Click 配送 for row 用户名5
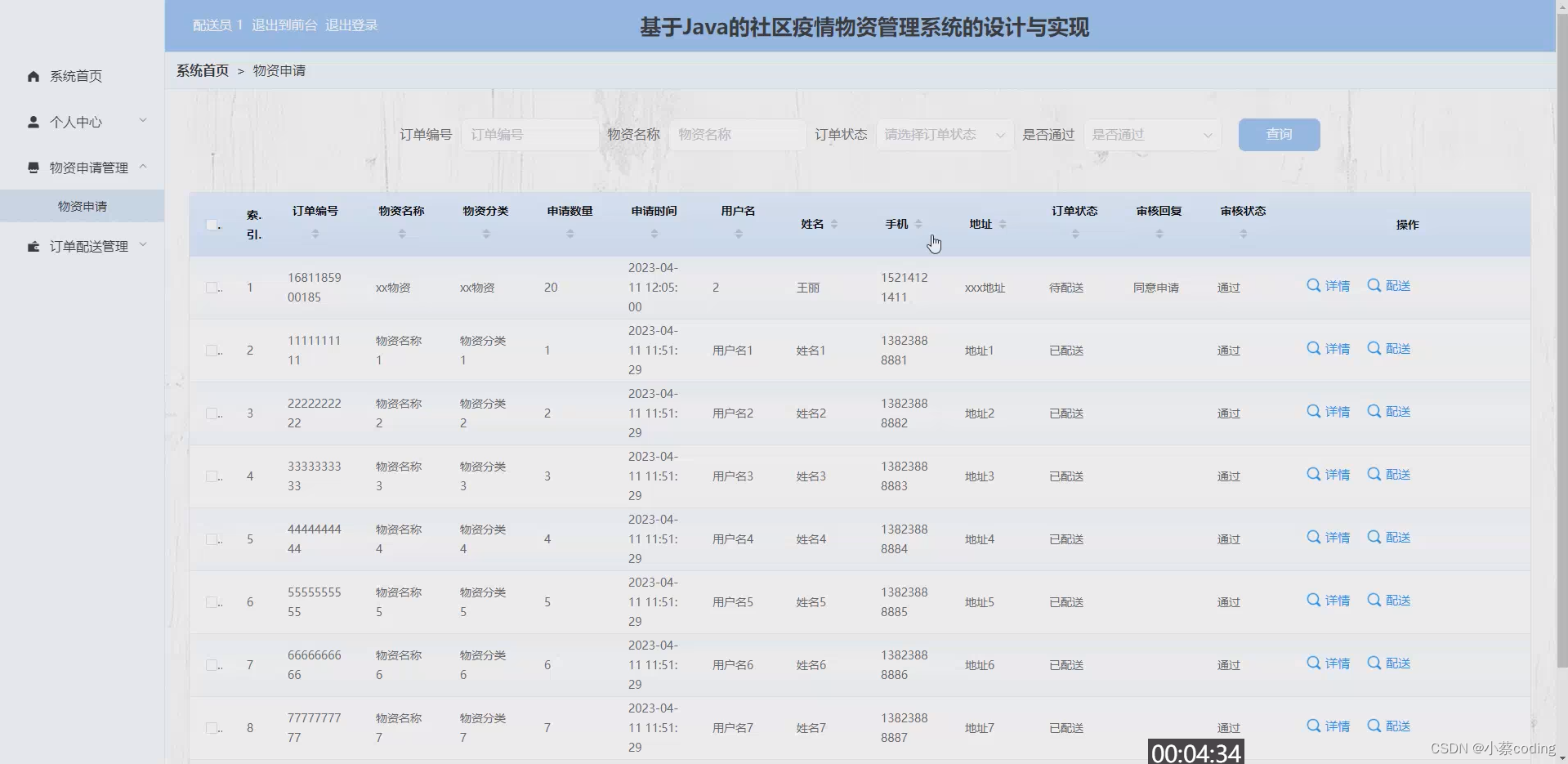 click(x=1389, y=601)
